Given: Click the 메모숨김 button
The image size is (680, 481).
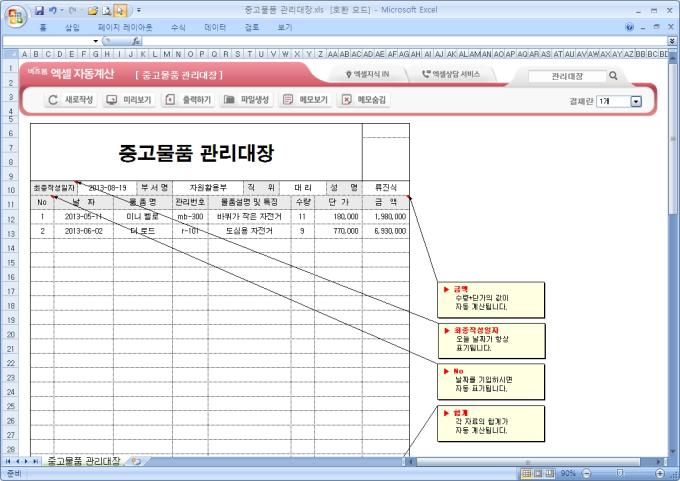Looking at the screenshot, I should (x=364, y=100).
